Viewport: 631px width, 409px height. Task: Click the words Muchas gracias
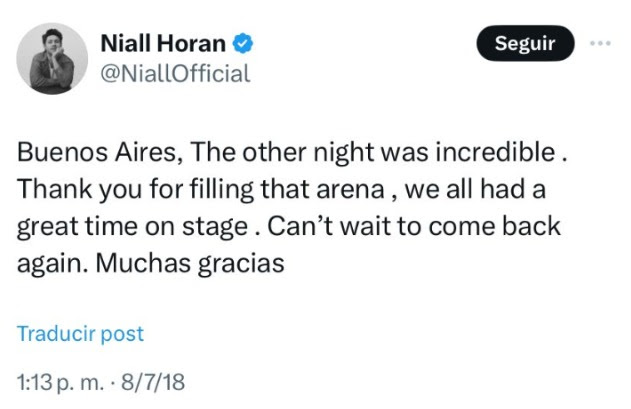pos(208,263)
